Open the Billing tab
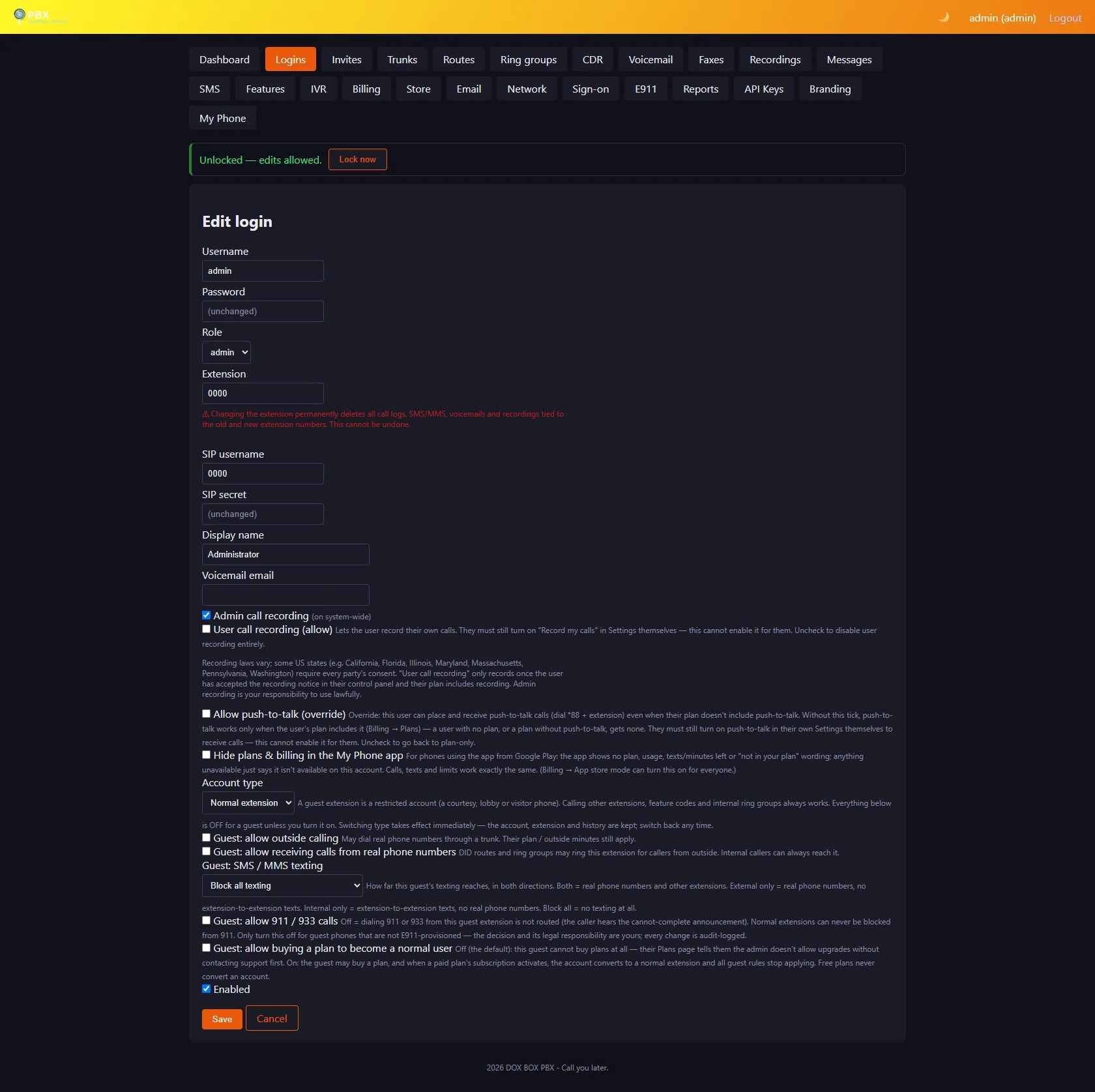Image resolution: width=1095 pixels, height=1092 pixels. coord(366,89)
